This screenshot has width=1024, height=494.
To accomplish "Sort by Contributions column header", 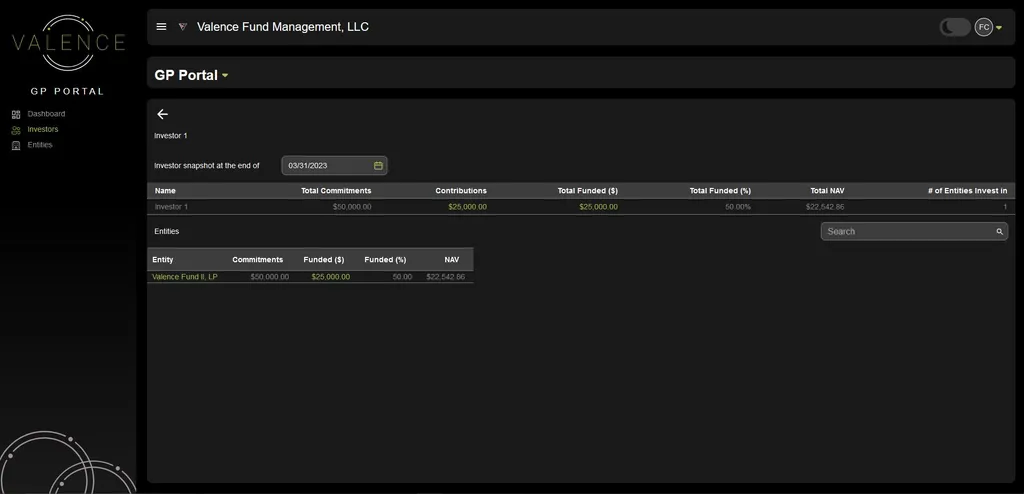I will 461,191.
